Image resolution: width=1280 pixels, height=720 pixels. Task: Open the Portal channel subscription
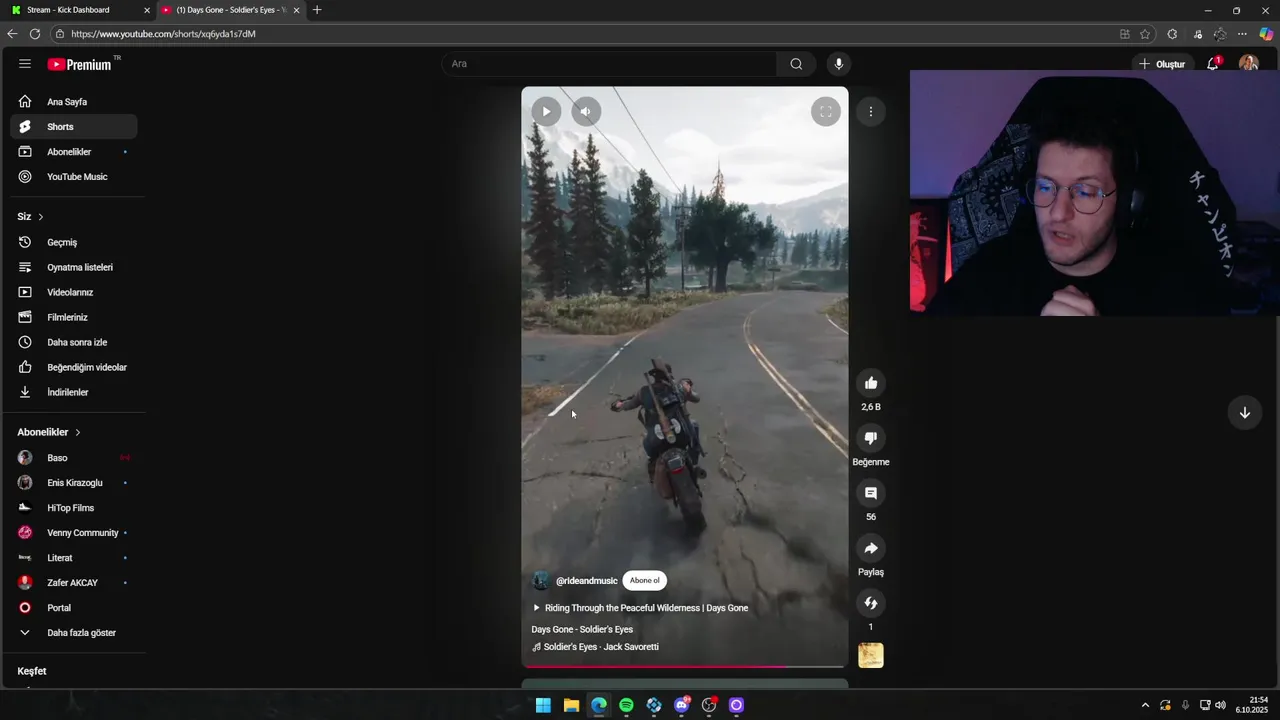point(74,608)
